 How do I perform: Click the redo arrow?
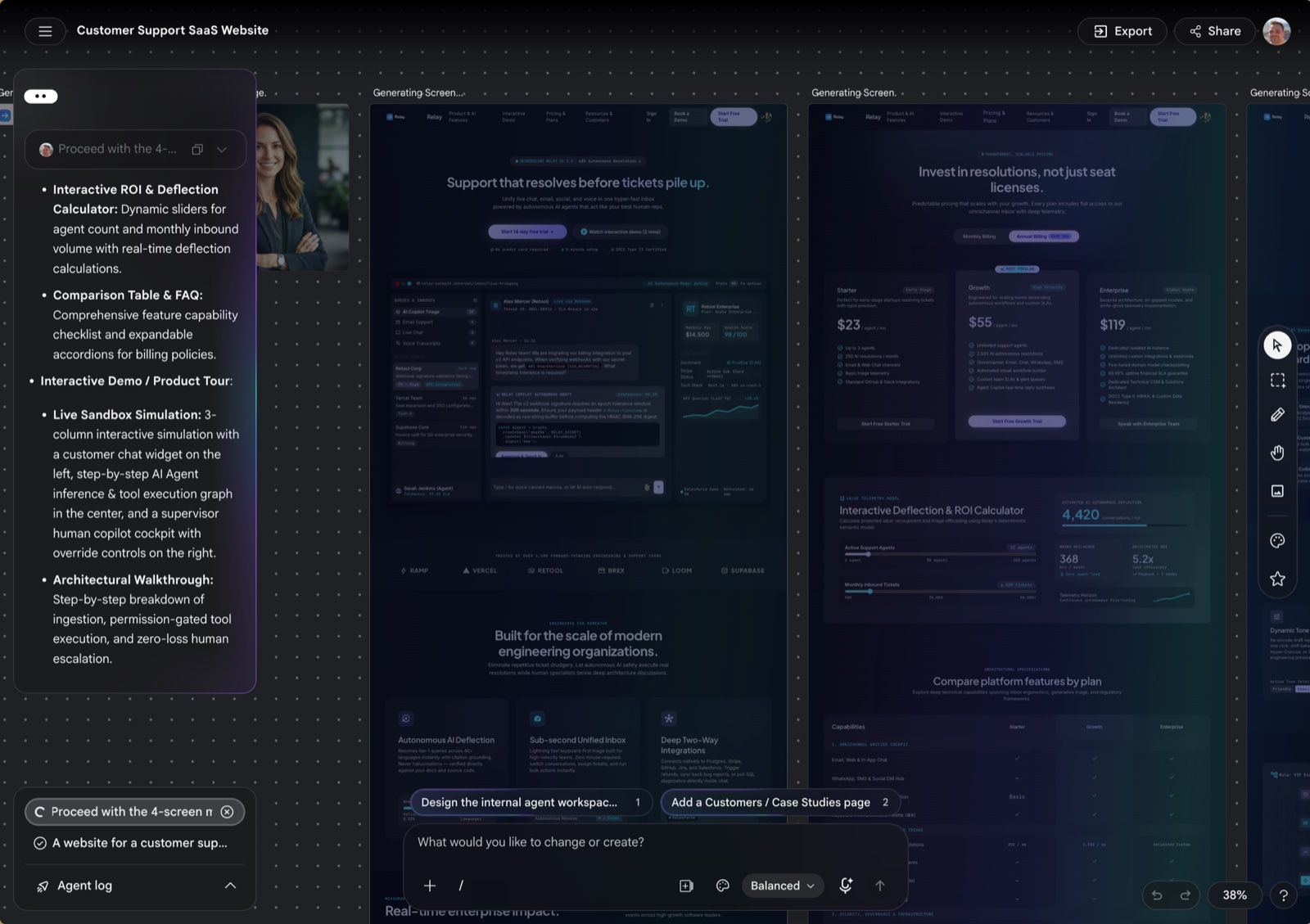(1185, 895)
